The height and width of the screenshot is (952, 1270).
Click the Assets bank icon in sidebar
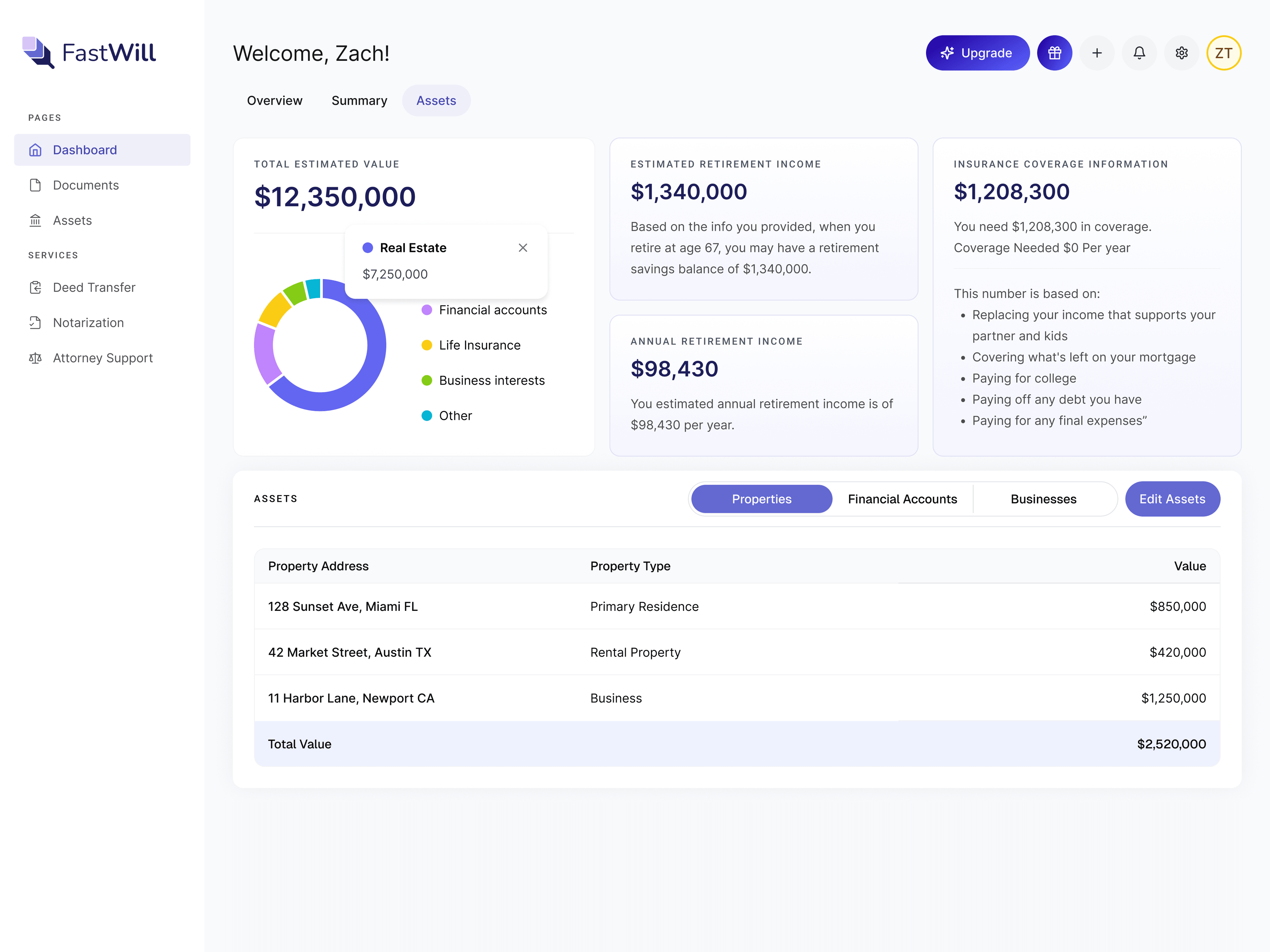pos(36,220)
